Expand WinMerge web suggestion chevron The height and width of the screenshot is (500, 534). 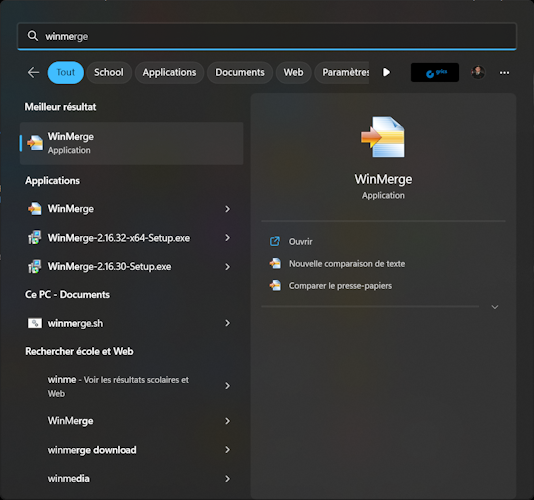point(227,421)
